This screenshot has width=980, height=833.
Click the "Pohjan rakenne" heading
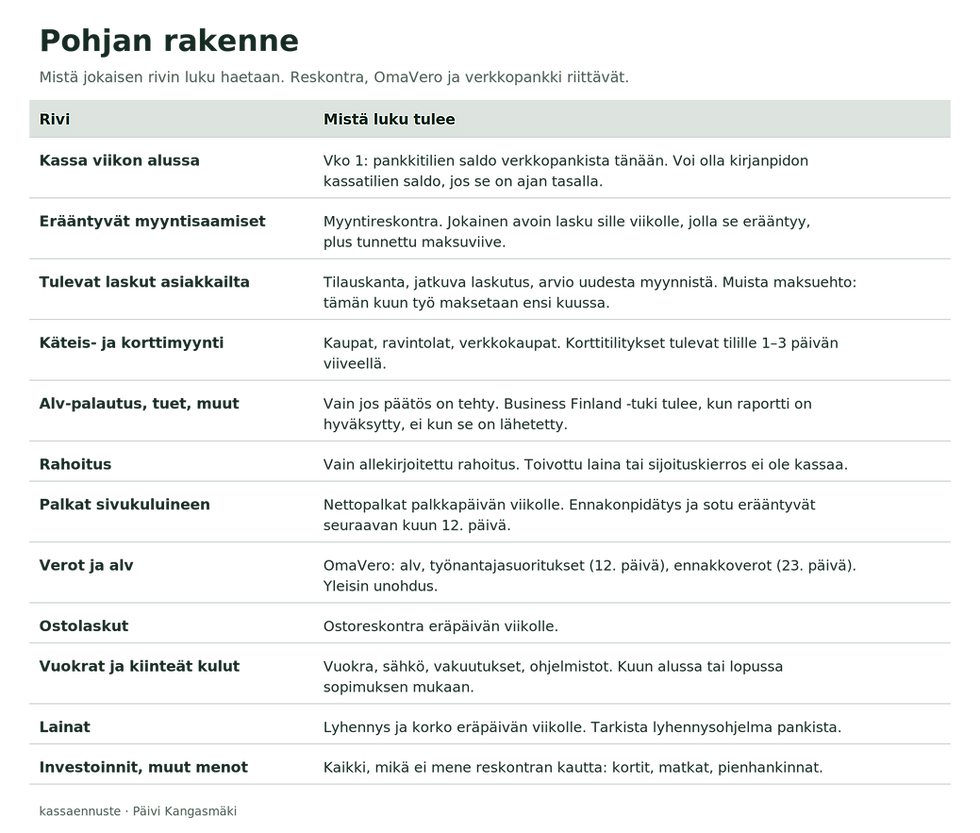[169, 41]
